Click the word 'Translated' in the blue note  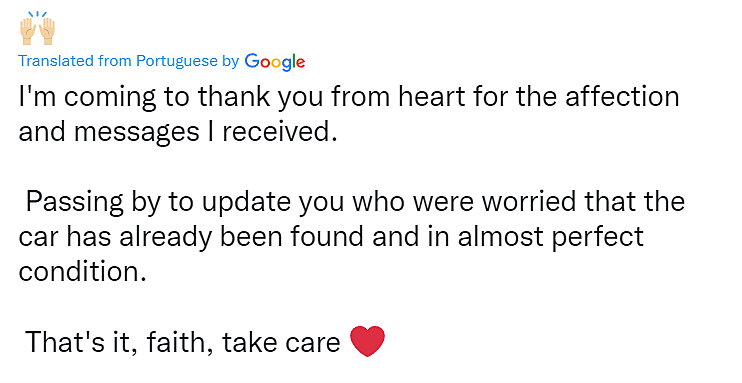56,61
